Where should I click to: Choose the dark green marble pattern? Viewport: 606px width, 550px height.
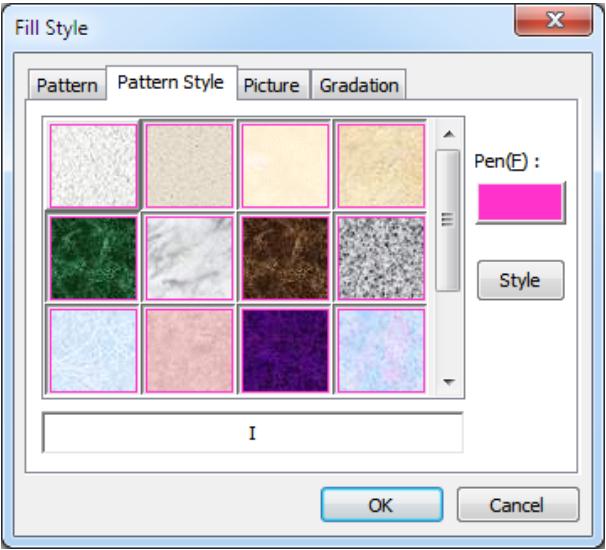pos(92,257)
